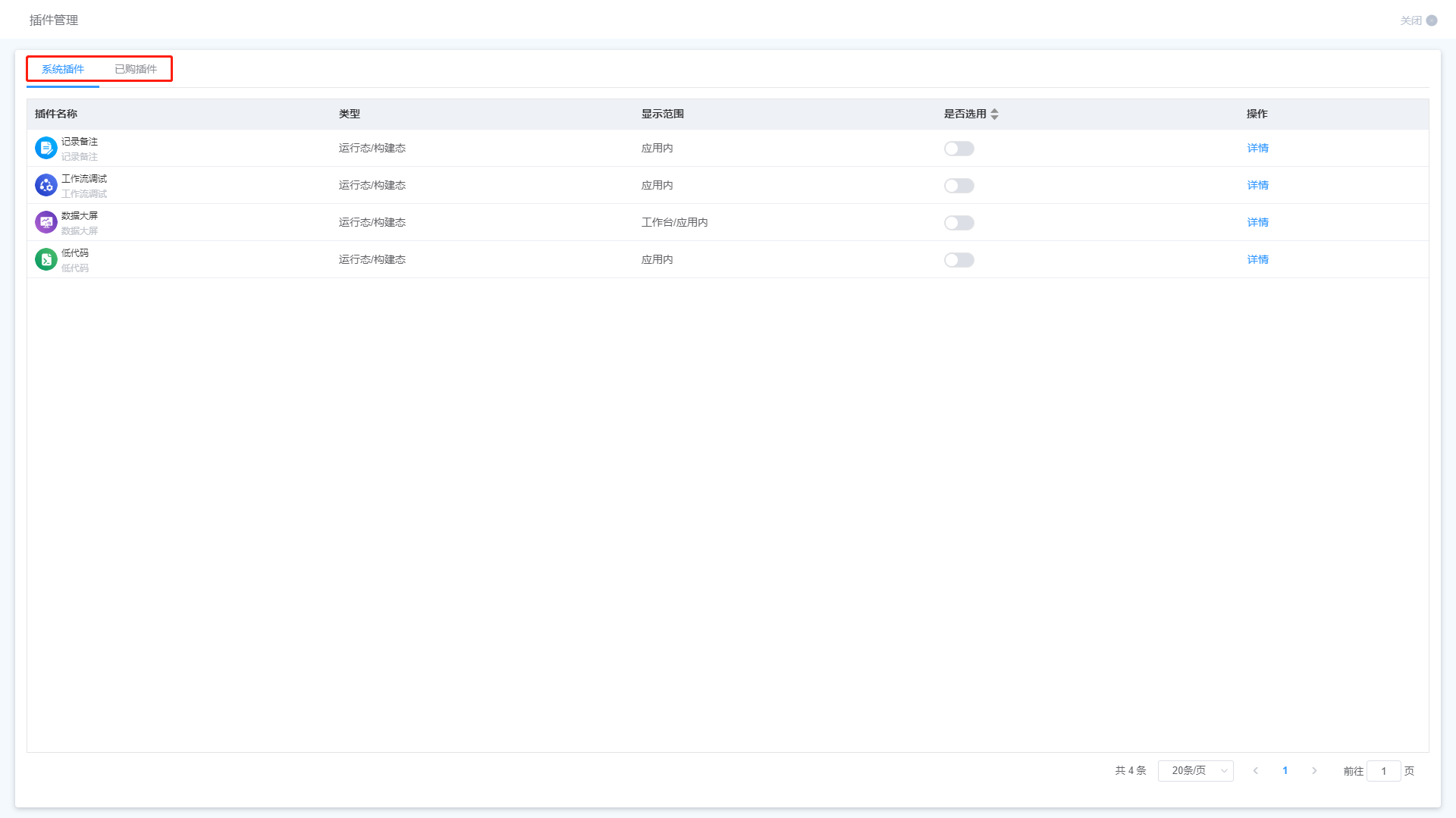This screenshot has height=818, width=1456.
Task: Open the 20条/页 page size dropdown
Action: (x=1196, y=771)
